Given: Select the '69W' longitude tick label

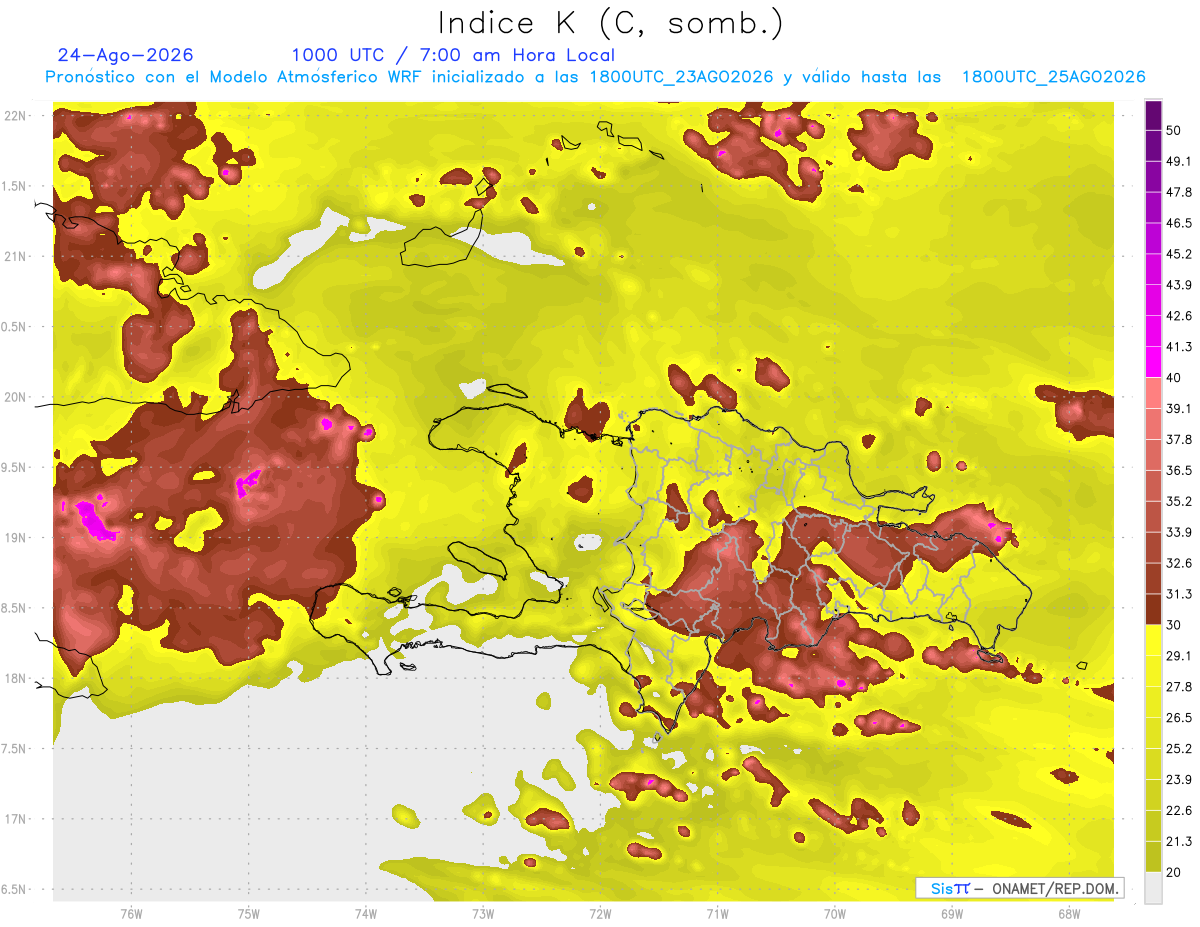Looking at the screenshot, I should (952, 913).
